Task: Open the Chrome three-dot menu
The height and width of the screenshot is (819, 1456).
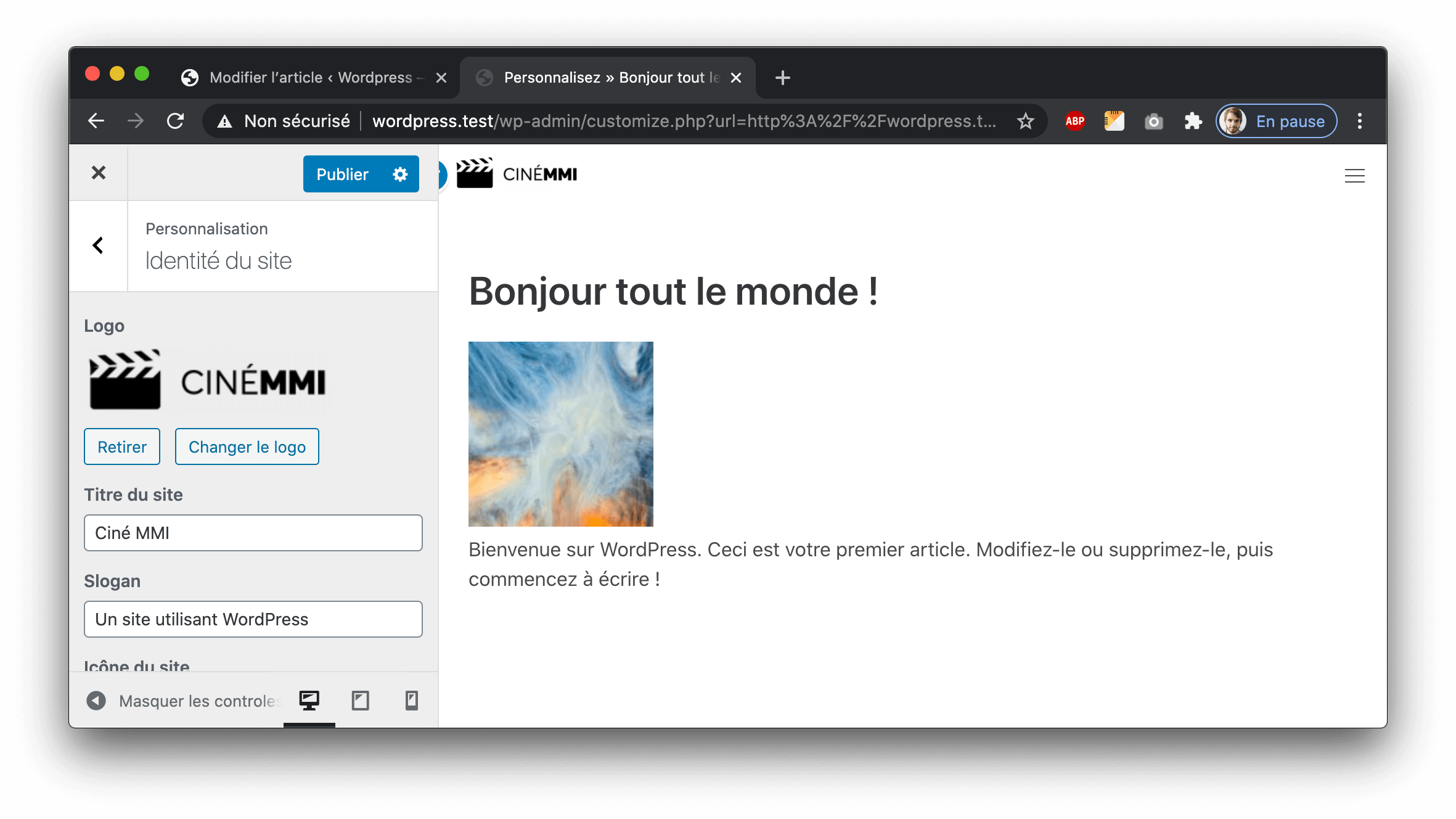Action: [x=1359, y=121]
